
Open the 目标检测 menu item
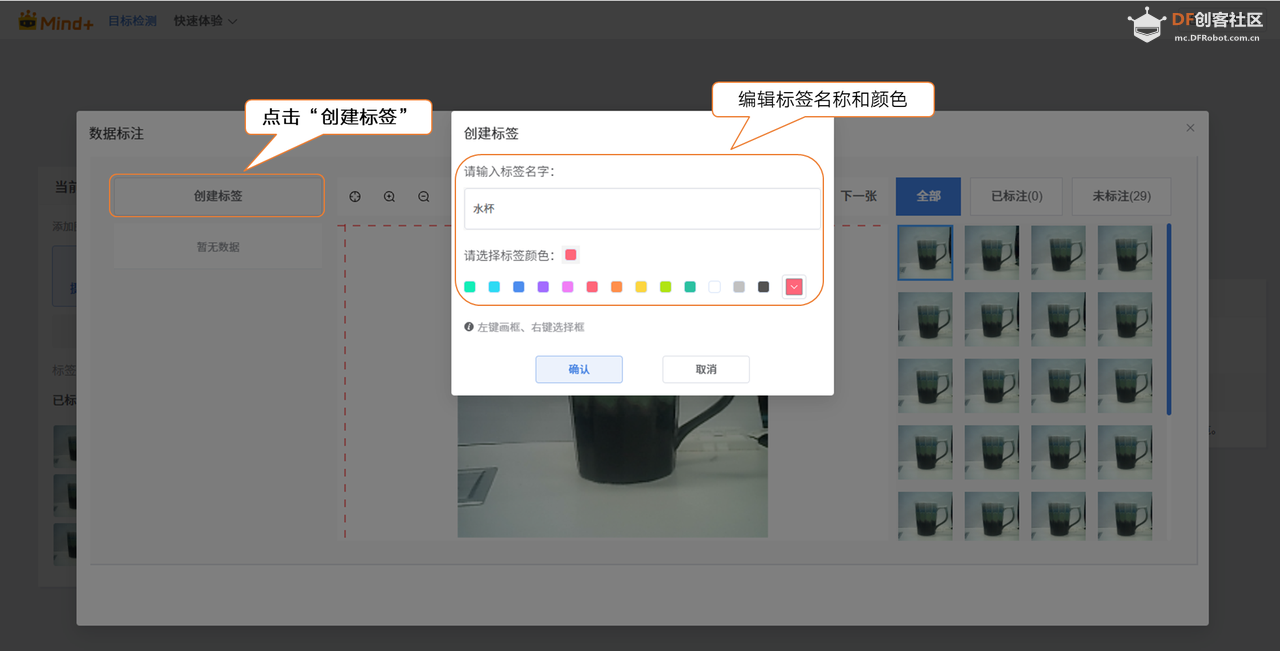tap(133, 19)
